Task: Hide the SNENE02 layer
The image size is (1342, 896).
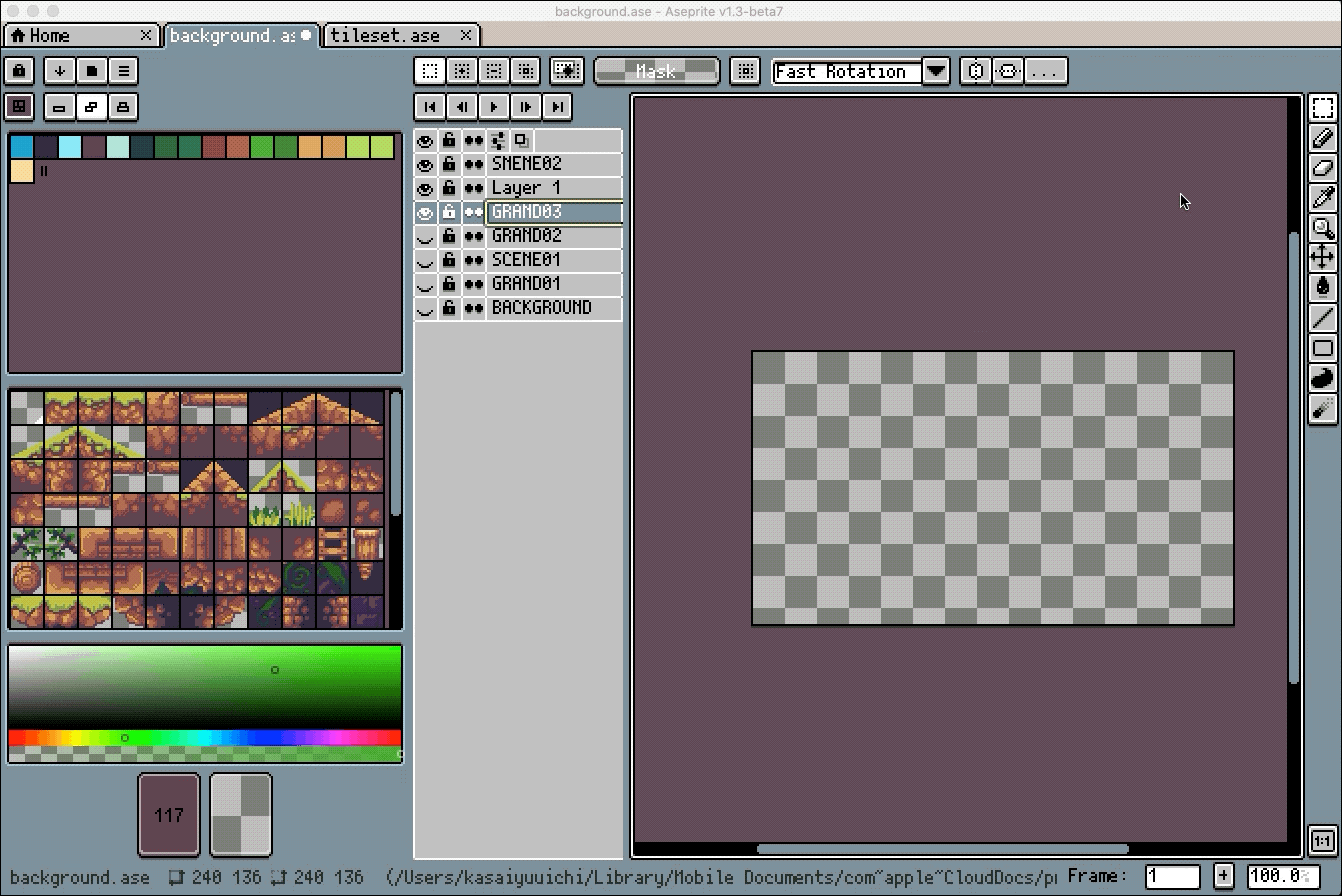Action: pos(426,164)
